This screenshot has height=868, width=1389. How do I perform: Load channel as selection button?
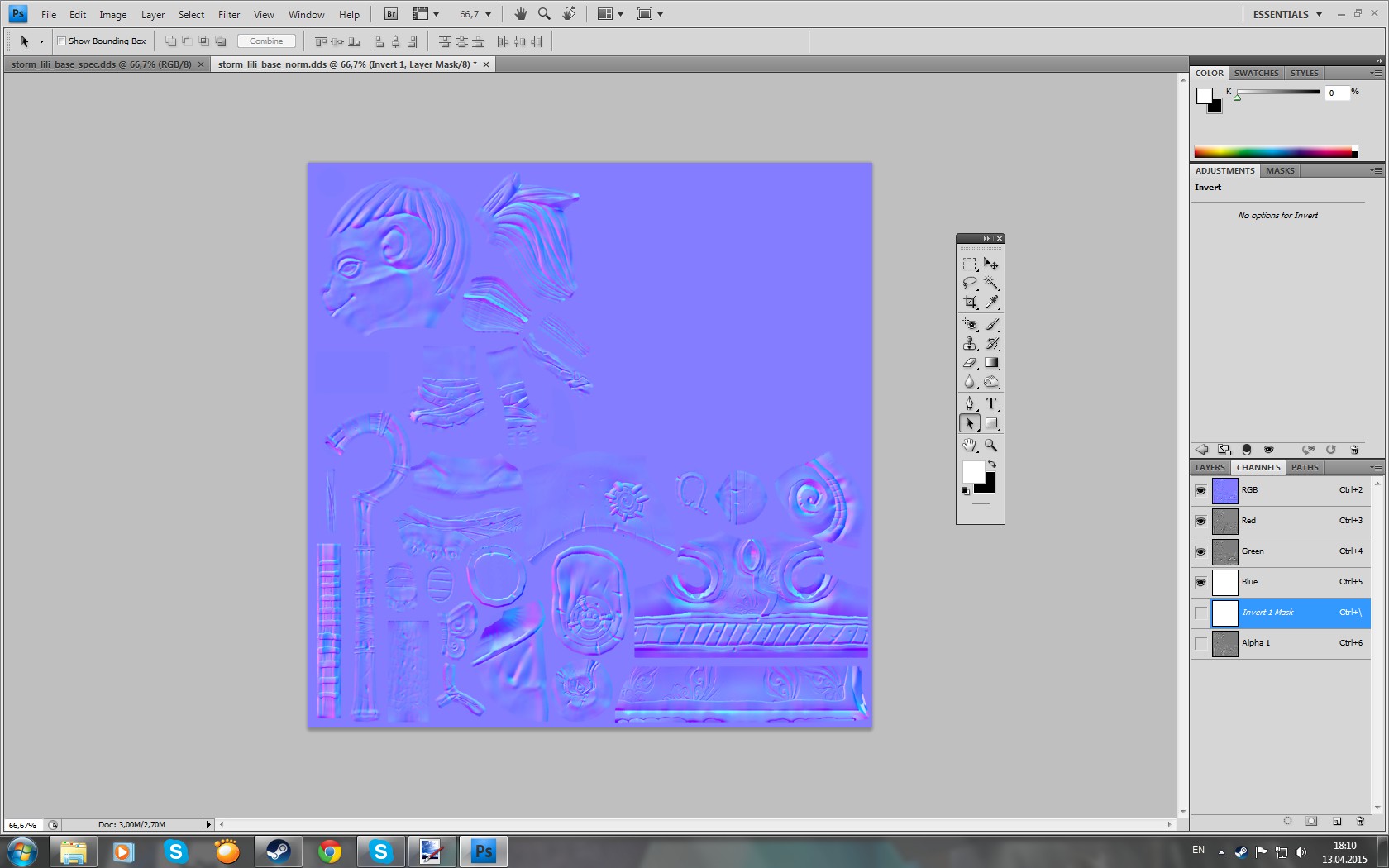[1287, 821]
